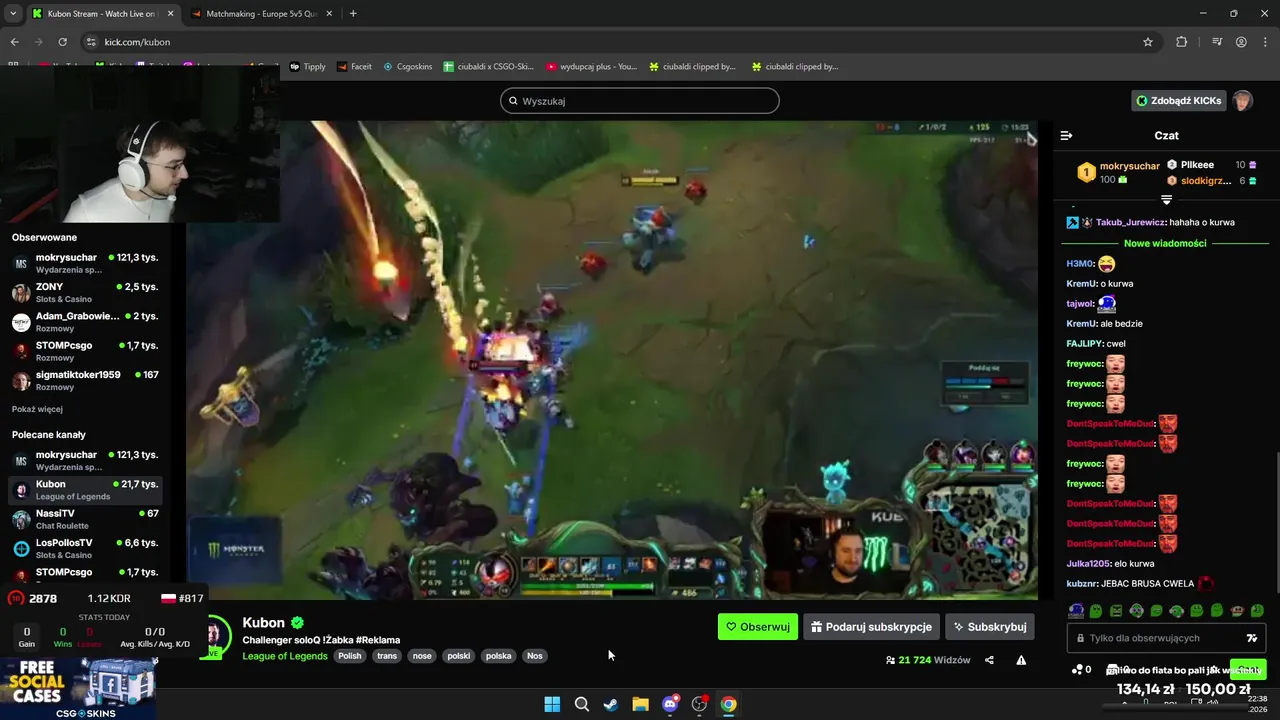Click the Subskrybuj button
The width and height of the screenshot is (1280, 720).
[990, 627]
